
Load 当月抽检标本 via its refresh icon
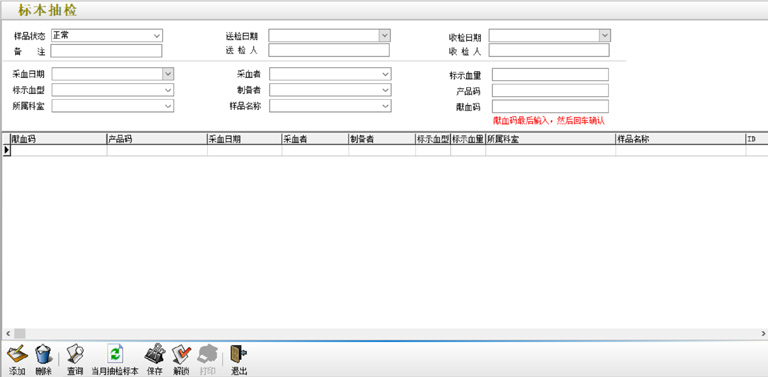116,354
